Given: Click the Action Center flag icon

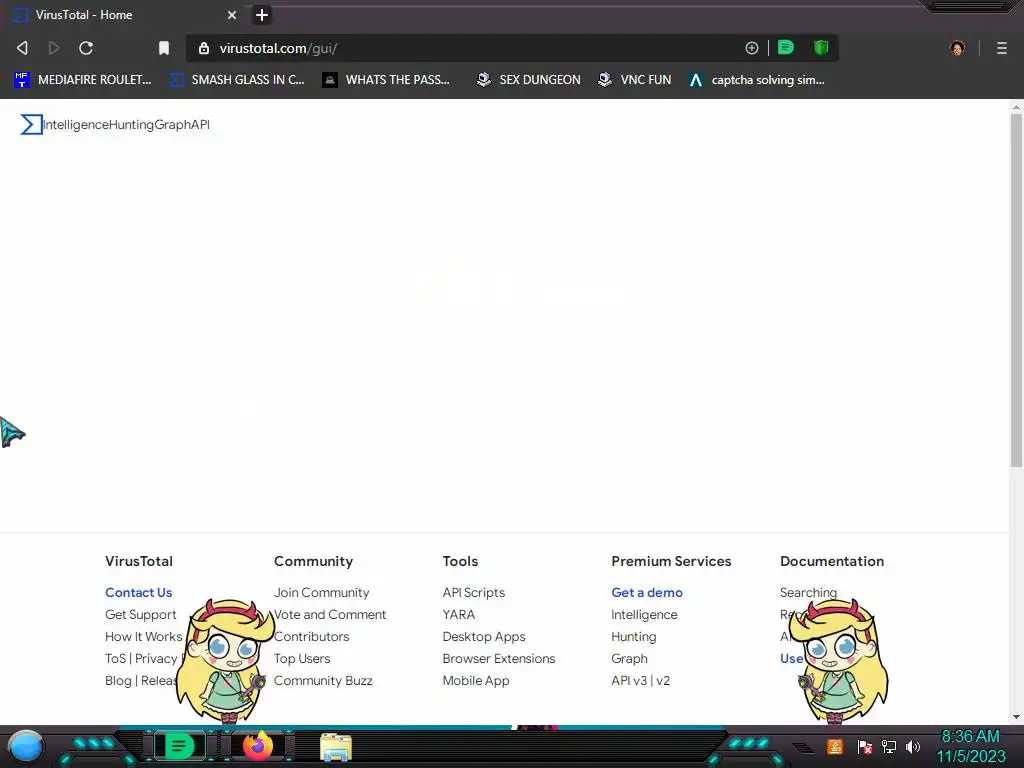Looking at the screenshot, I should click(x=865, y=746).
